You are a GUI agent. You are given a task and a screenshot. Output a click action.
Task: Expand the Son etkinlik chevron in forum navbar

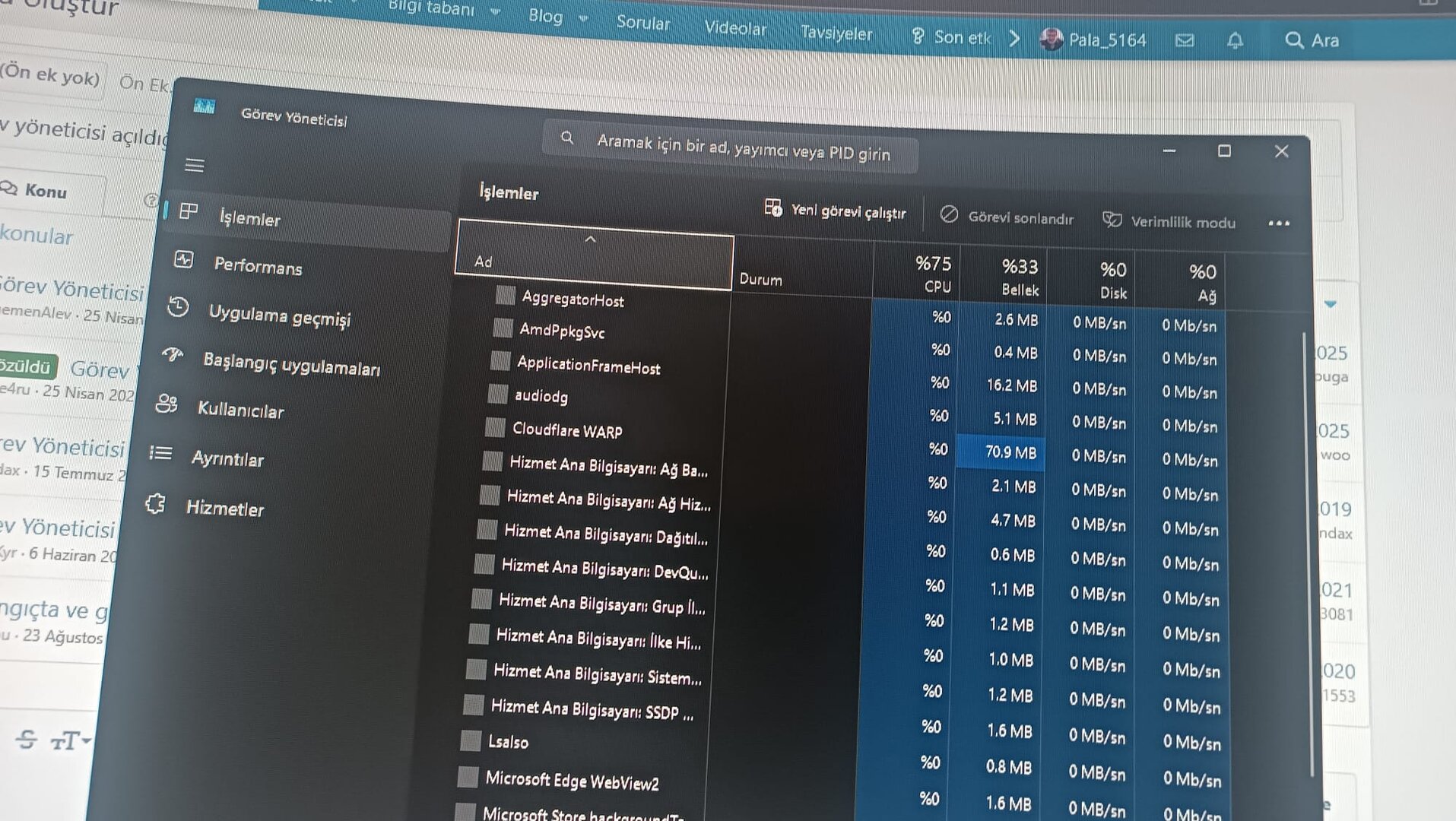point(1014,38)
